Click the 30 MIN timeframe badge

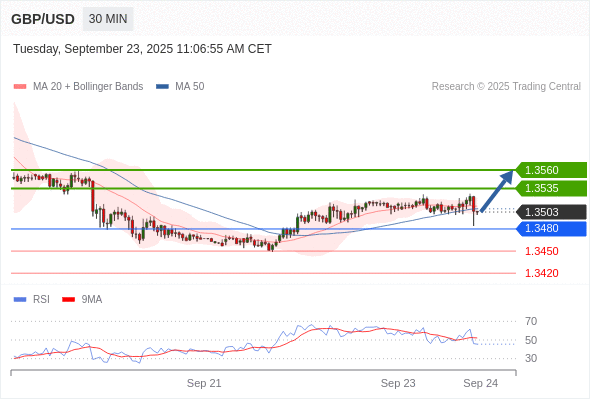tap(108, 19)
